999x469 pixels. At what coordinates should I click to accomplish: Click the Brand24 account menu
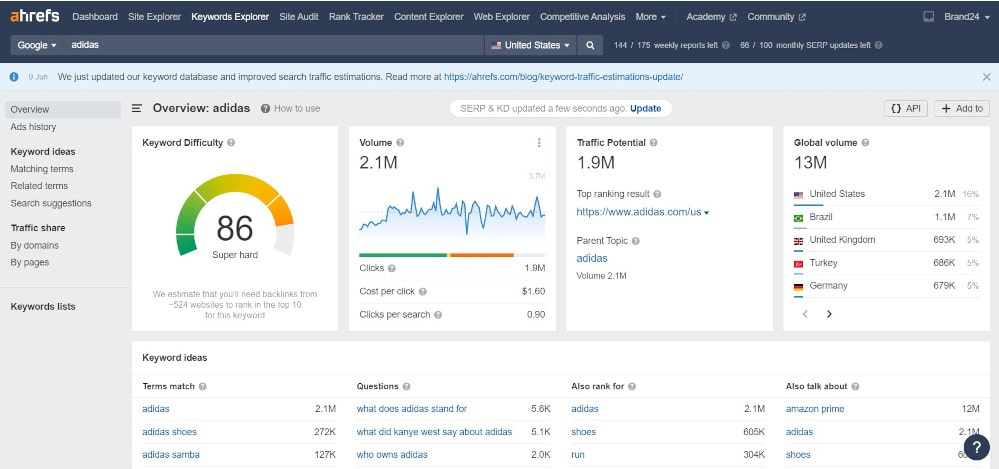[x=967, y=17]
